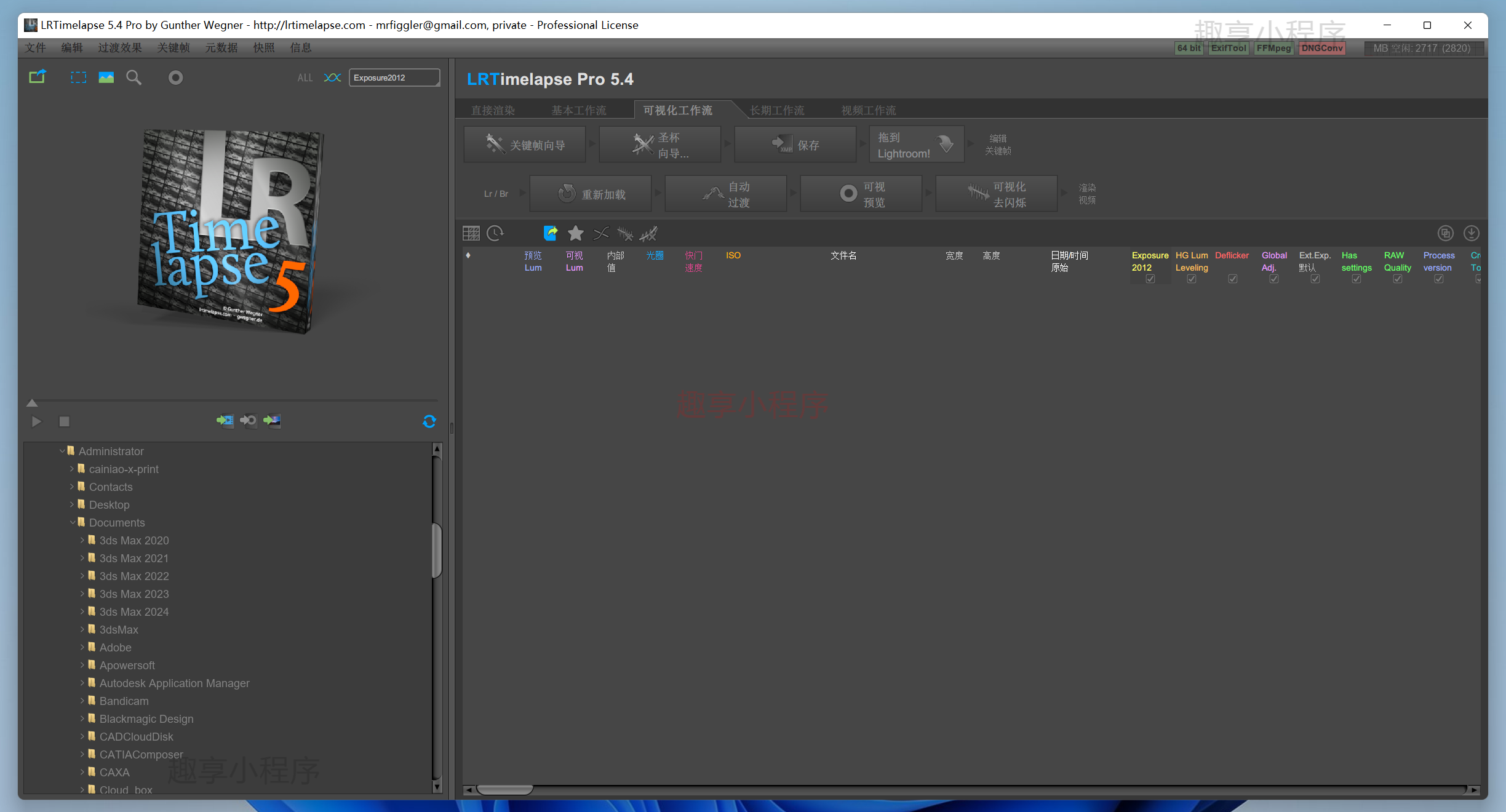Click the star rating icon

pyautogui.click(x=576, y=233)
